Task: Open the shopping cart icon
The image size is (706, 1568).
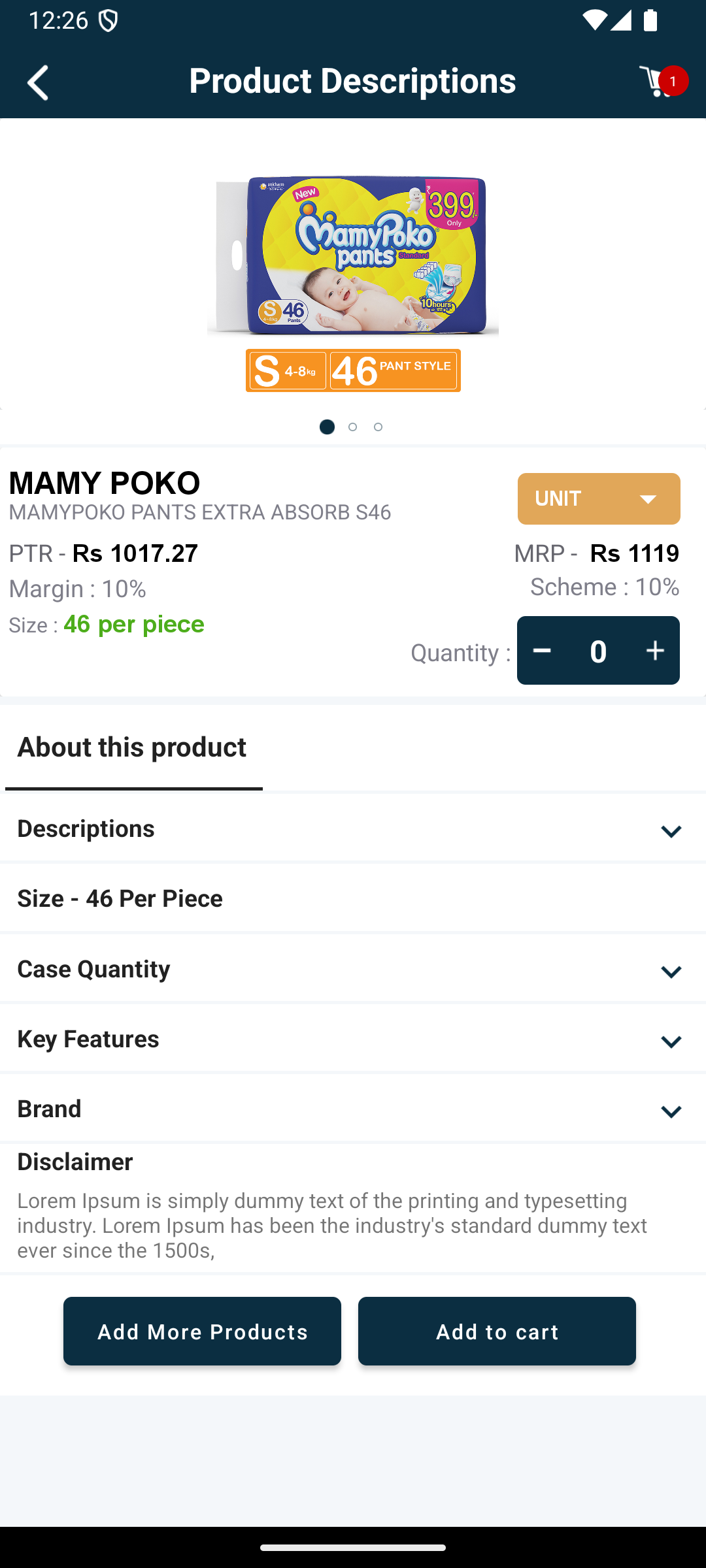Action: 655,82
